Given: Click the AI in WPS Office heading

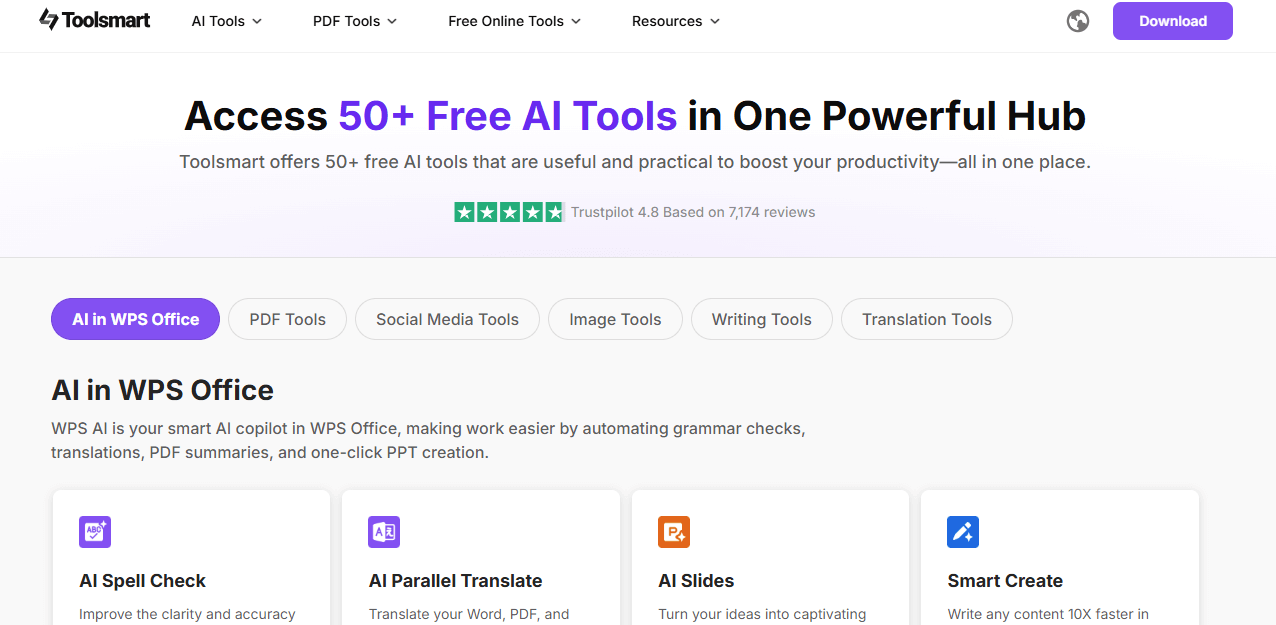Looking at the screenshot, I should click(162, 390).
